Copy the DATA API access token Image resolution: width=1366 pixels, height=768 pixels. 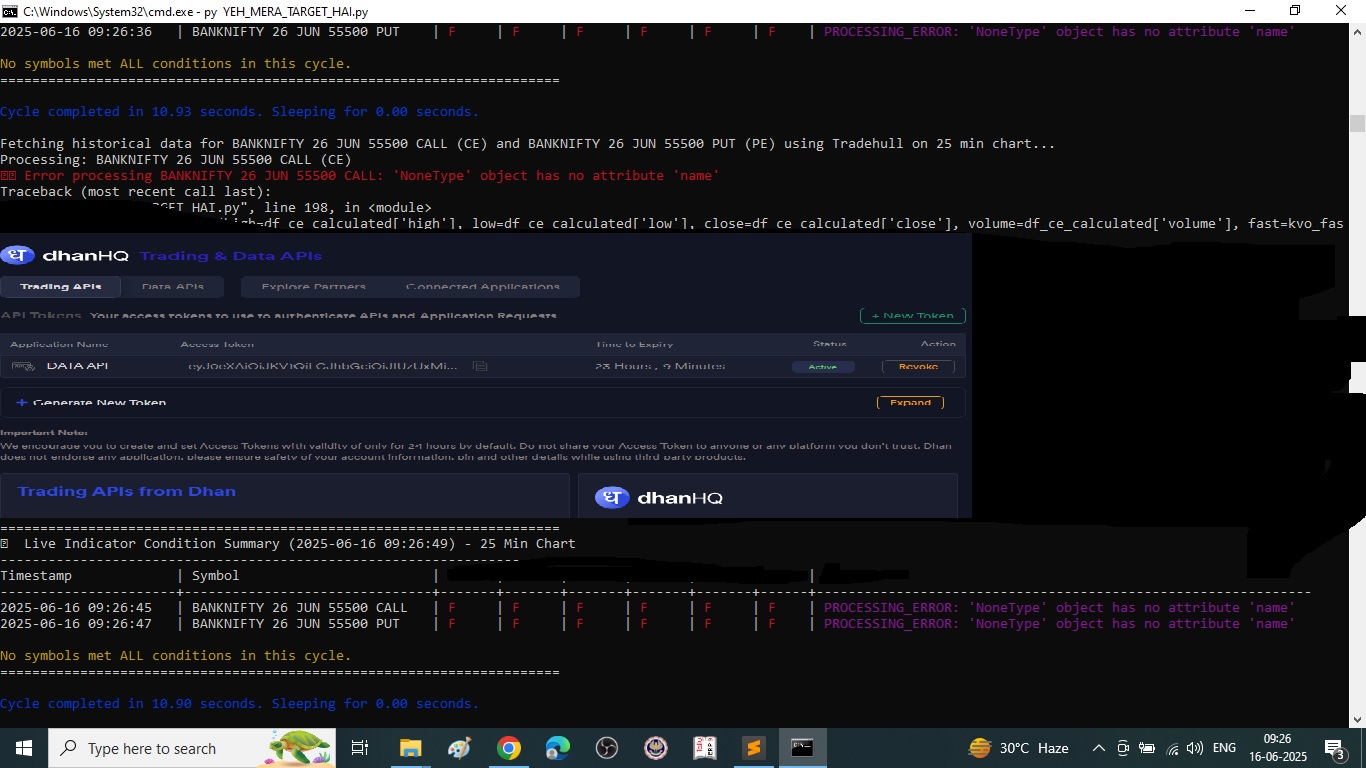pyautogui.click(x=480, y=366)
